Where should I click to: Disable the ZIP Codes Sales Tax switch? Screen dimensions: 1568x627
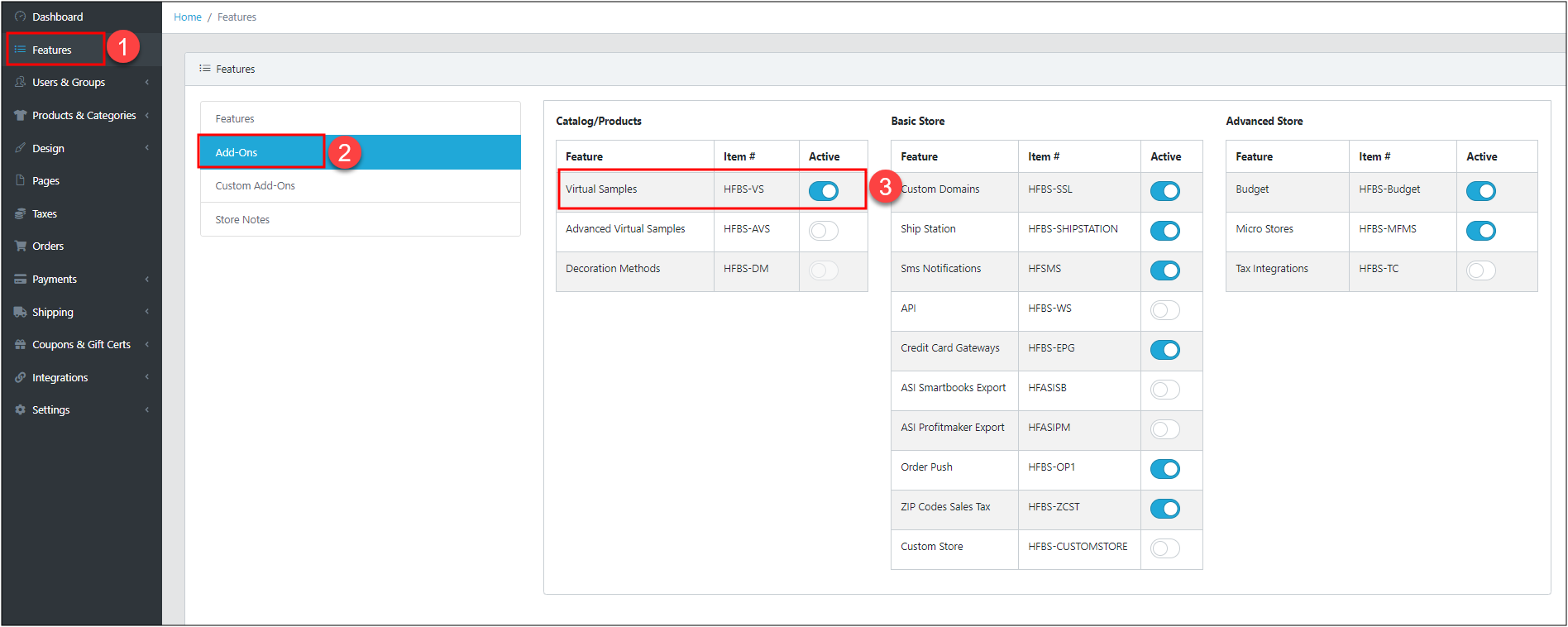click(1165, 509)
